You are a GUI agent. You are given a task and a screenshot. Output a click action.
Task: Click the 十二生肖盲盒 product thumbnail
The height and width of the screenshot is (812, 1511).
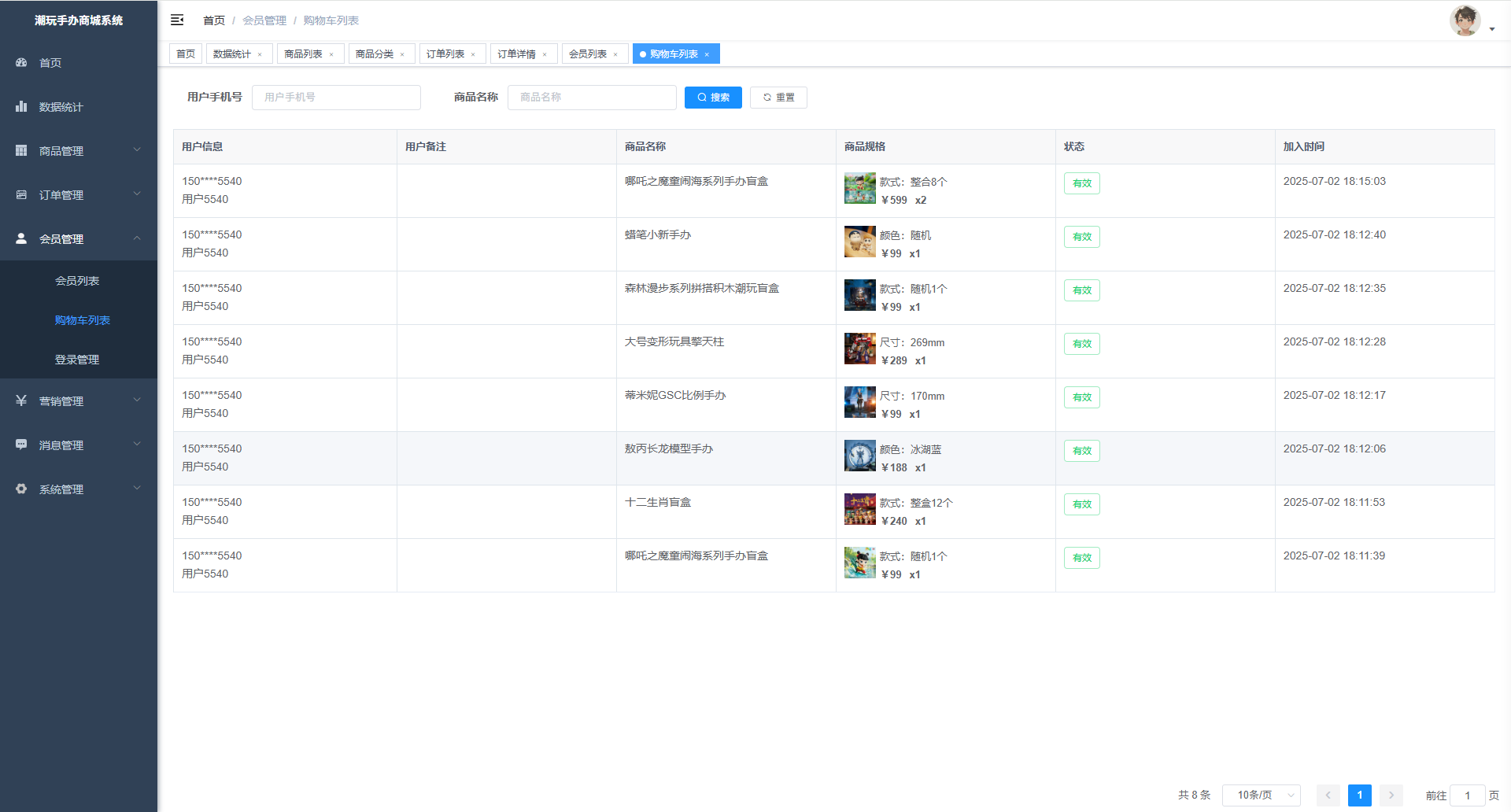(859, 509)
